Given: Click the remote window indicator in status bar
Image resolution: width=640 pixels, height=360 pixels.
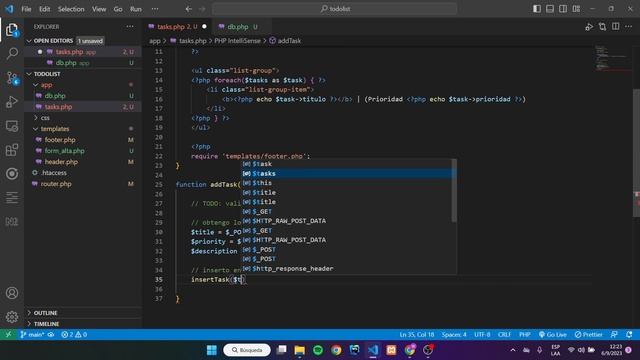Looking at the screenshot, I should (x=8, y=334).
